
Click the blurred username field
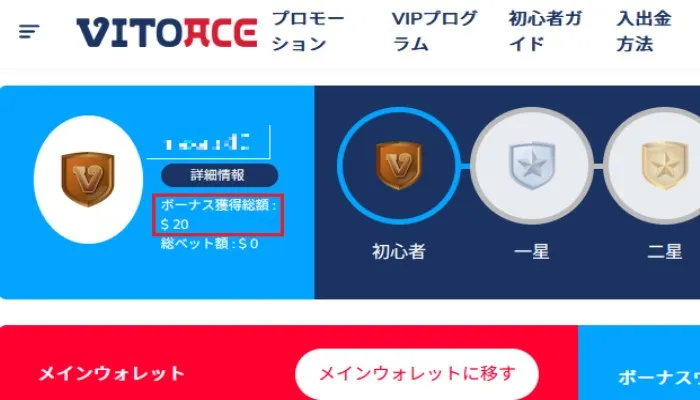pyautogui.click(x=208, y=142)
